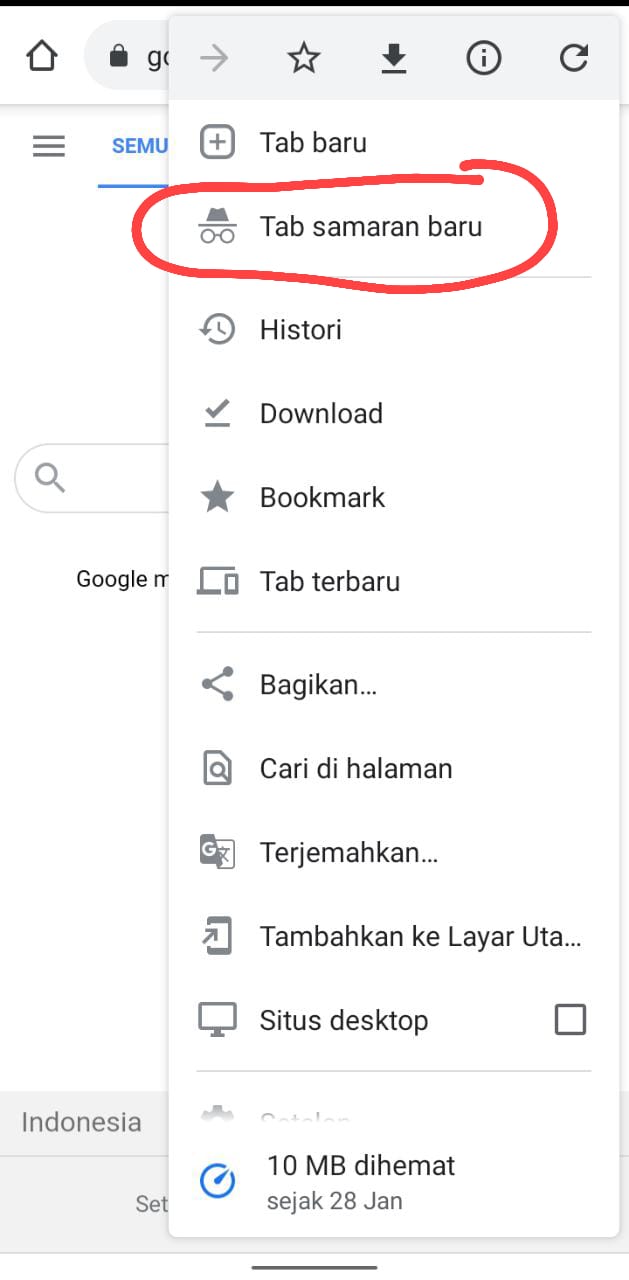The height and width of the screenshot is (1280, 629).
Task: View the secure connection lock details
Action: coord(120,57)
